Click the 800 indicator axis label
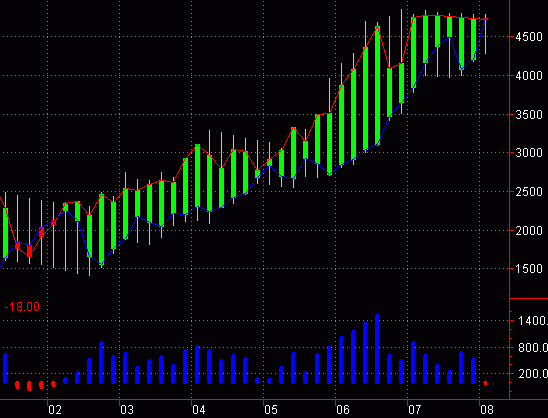Screen dimensions: 548x418 533,347
